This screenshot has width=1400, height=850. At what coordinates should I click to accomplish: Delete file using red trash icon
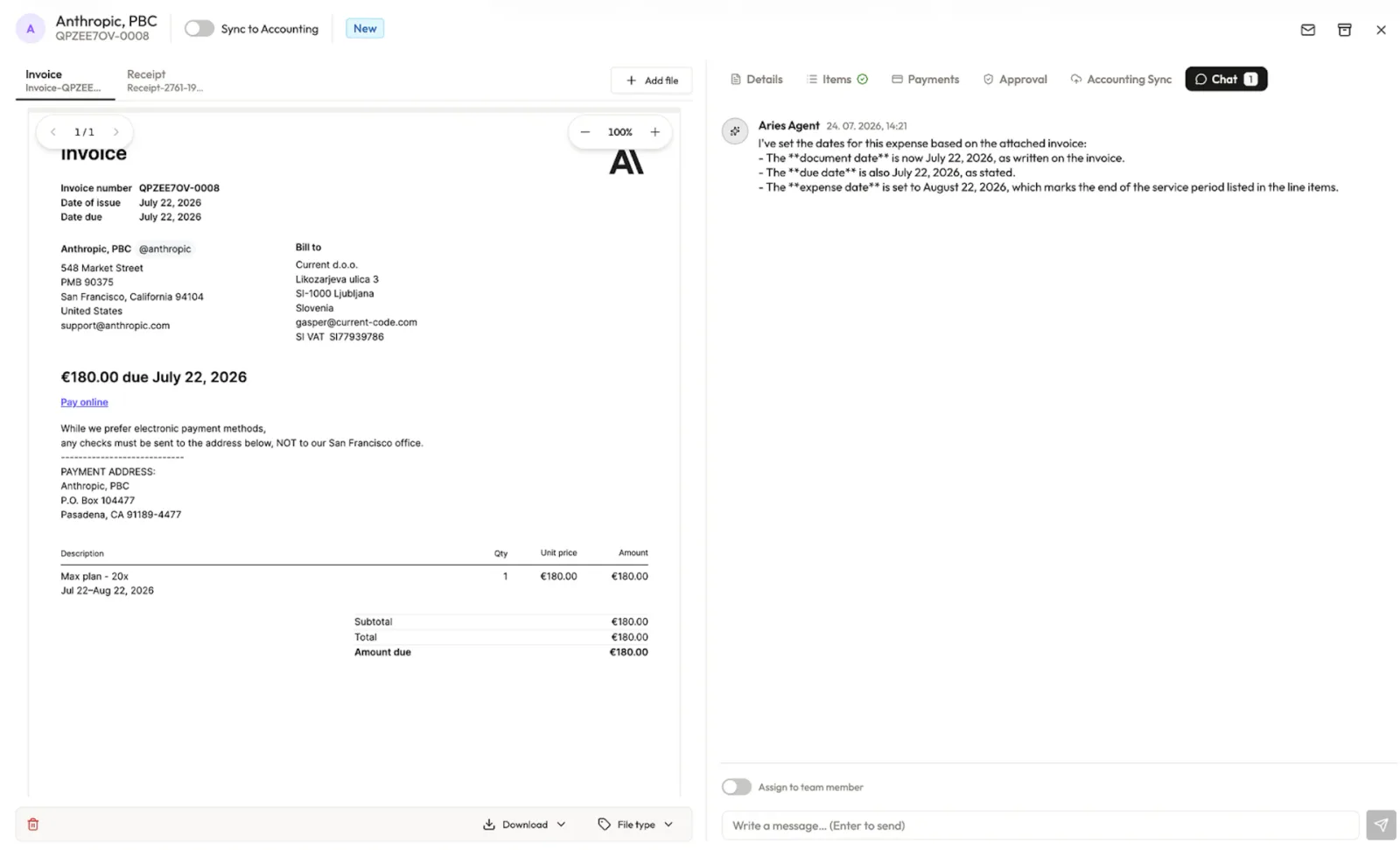(33, 825)
